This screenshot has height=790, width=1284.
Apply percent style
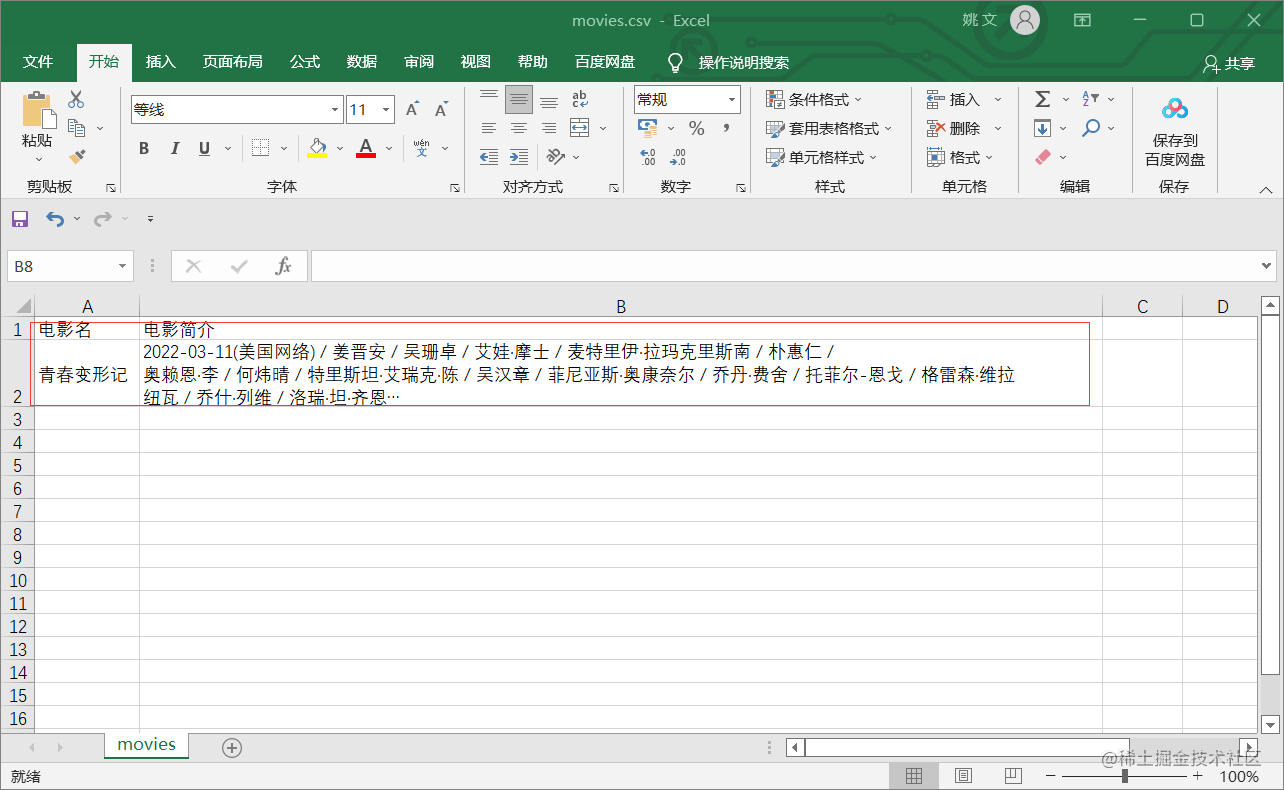tap(697, 128)
